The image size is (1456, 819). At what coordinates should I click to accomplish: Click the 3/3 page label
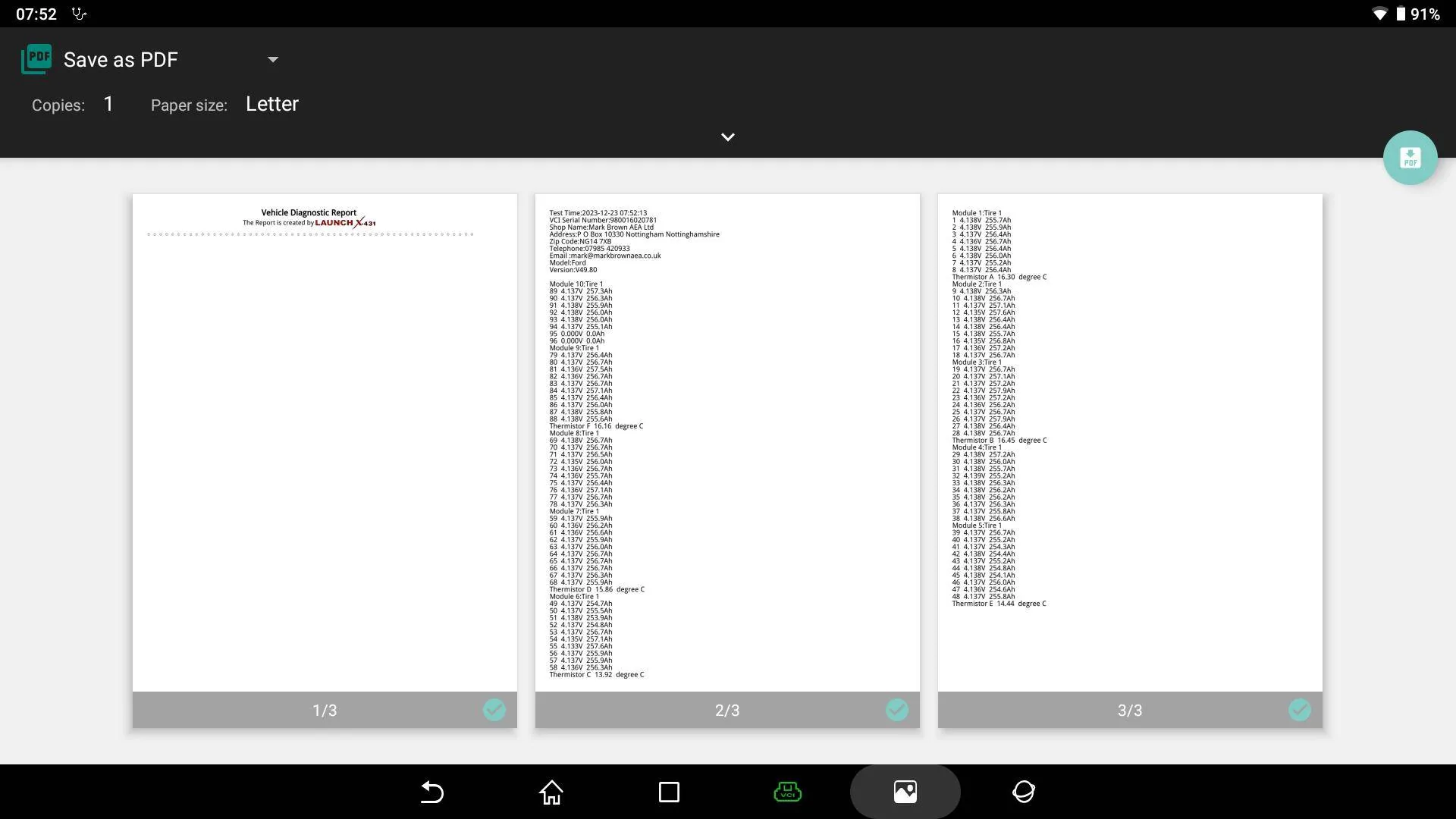coord(1130,711)
